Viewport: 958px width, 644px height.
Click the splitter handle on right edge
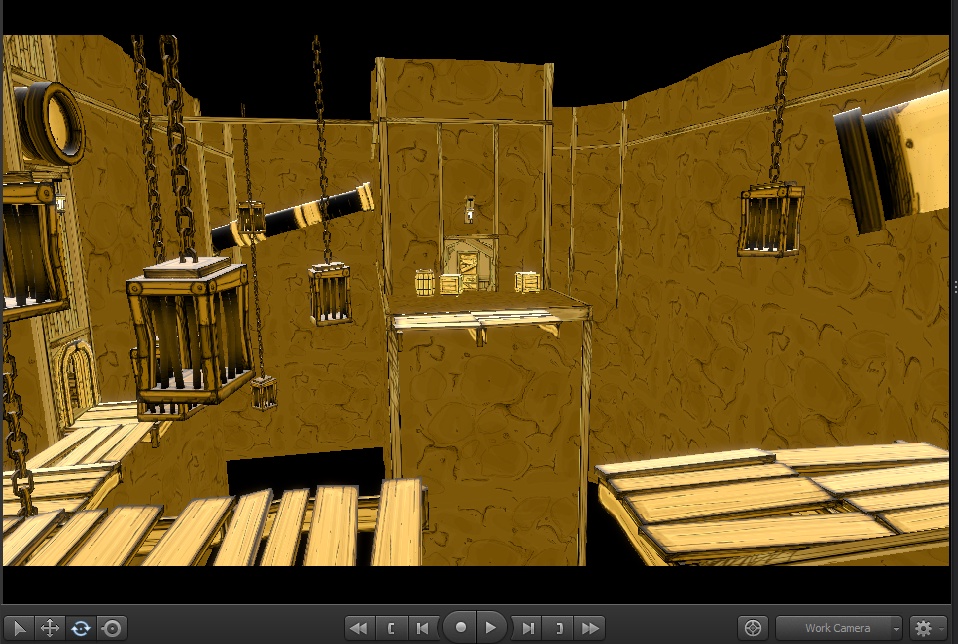pos(955,286)
